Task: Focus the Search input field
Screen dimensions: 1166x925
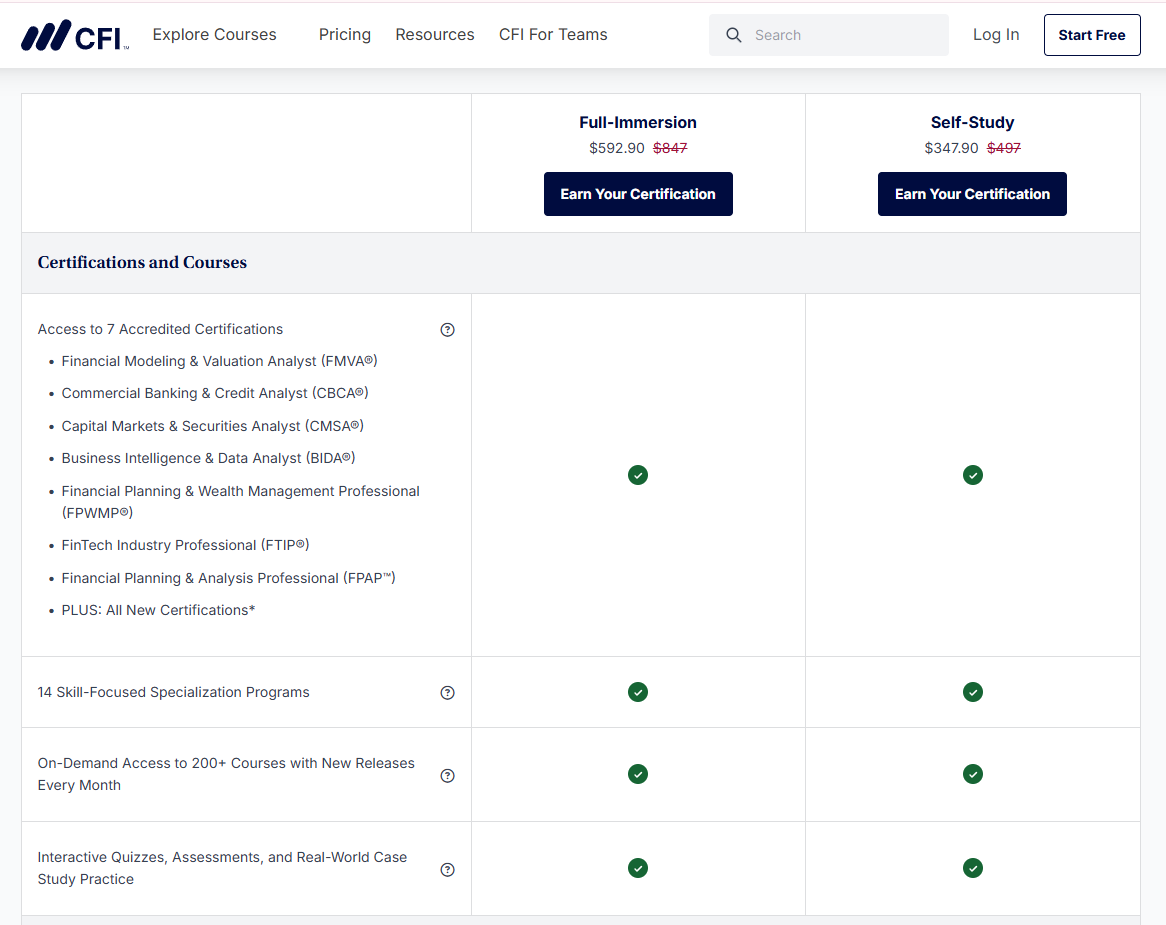Action: tap(828, 35)
